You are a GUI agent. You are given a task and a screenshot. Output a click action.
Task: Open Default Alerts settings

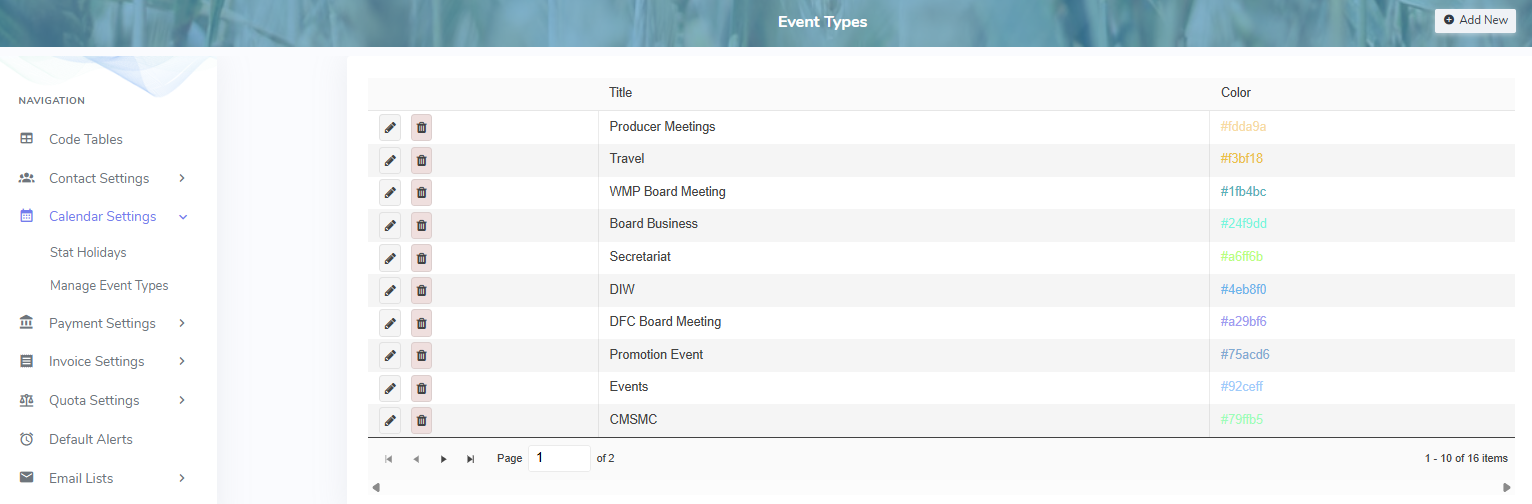pos(90,439)
